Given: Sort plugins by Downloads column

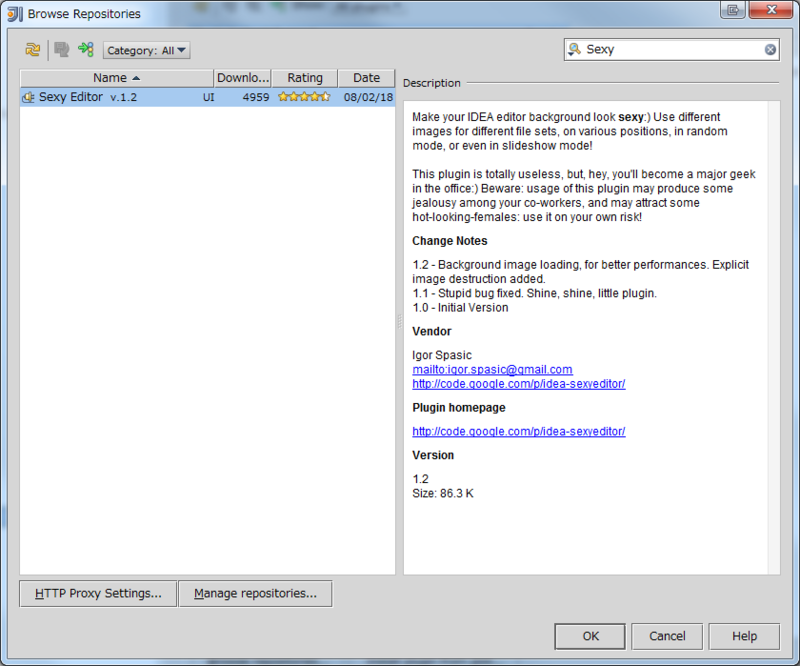Looking at the screenshot, I should click(243, 78).
